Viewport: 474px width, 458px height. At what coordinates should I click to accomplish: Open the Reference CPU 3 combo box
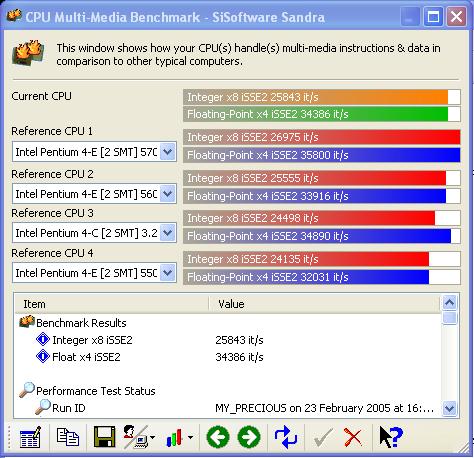click(x=94, y=233)
